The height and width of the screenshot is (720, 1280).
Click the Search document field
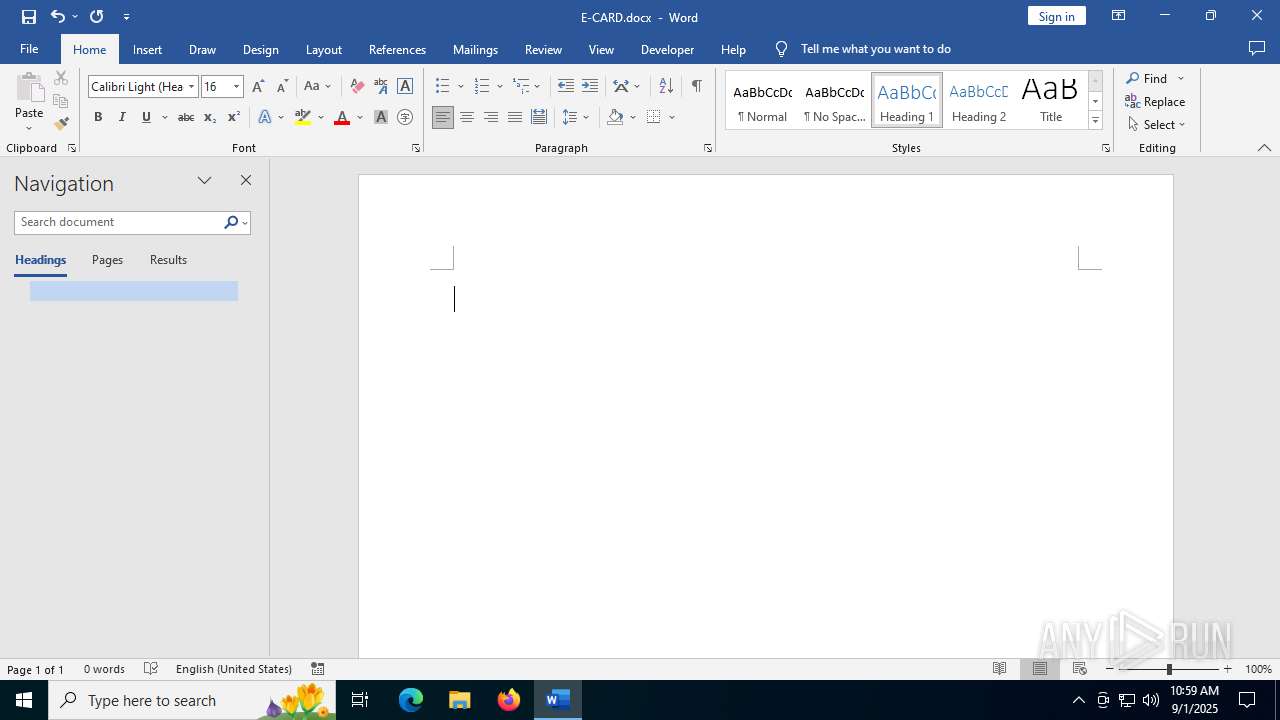coord(118,222)
